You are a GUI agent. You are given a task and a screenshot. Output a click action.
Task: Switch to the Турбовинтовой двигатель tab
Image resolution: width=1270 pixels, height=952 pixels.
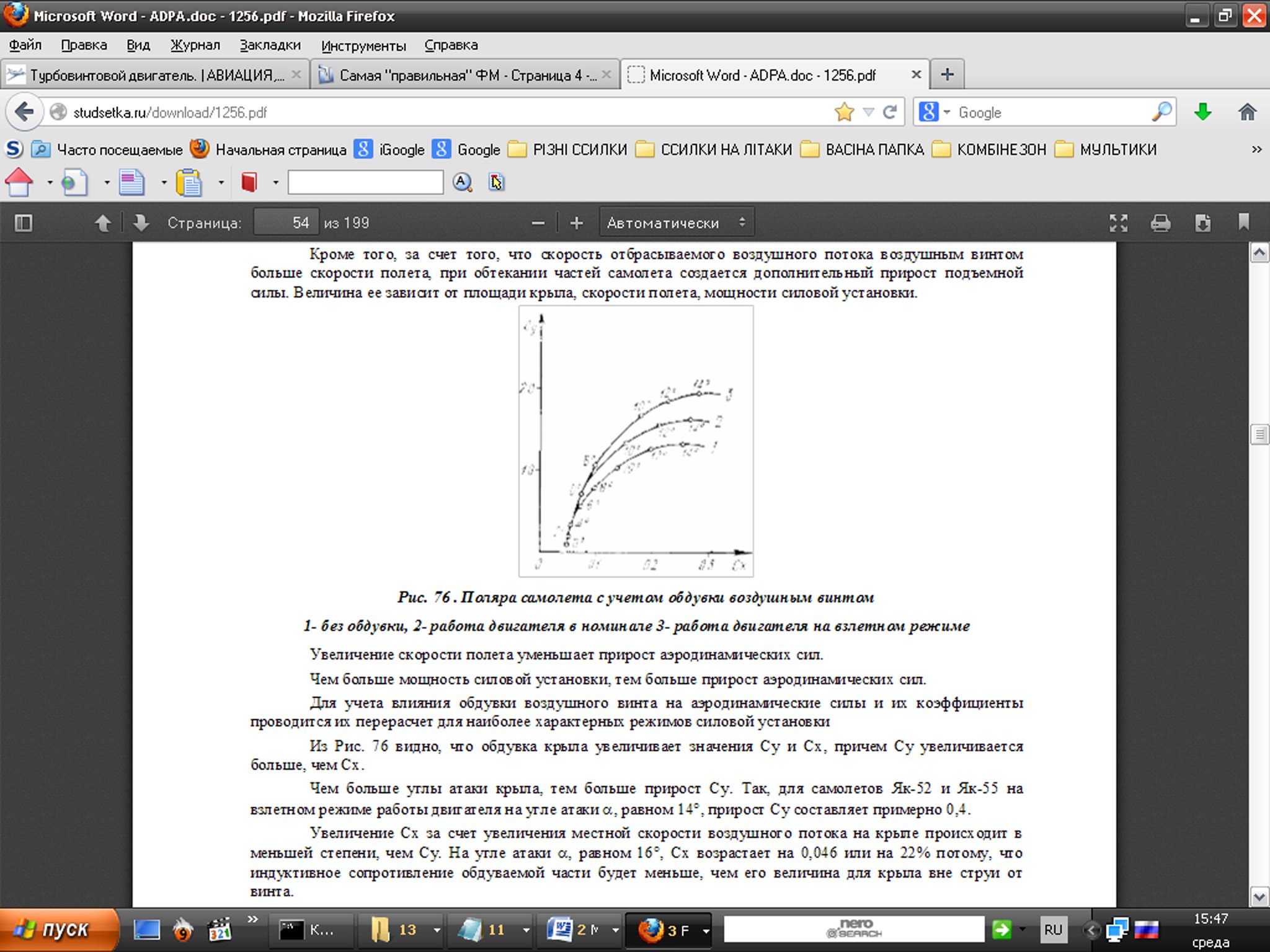(155, 75)
